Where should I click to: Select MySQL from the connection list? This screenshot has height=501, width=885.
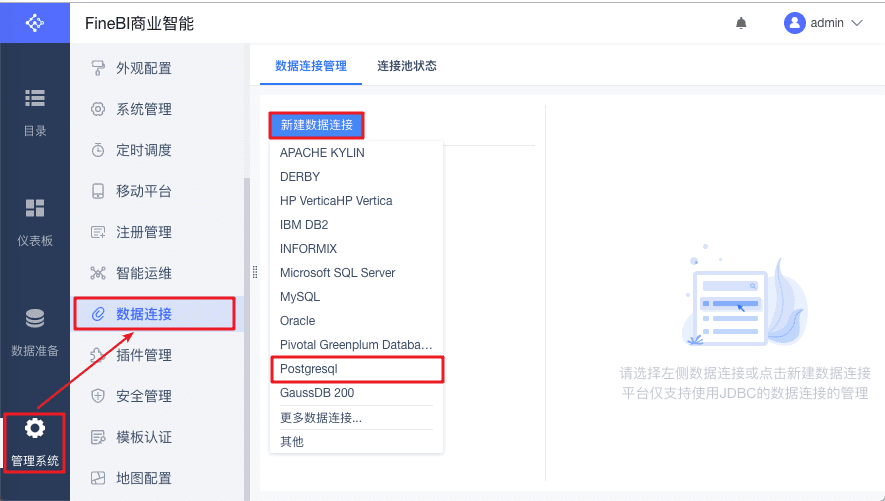click(300, 297)
